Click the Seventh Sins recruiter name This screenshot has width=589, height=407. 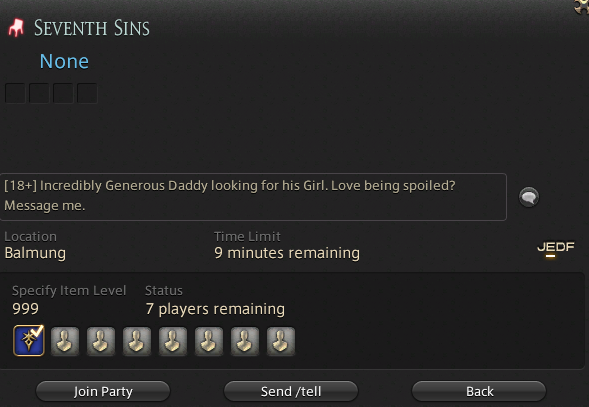point(92,28)
